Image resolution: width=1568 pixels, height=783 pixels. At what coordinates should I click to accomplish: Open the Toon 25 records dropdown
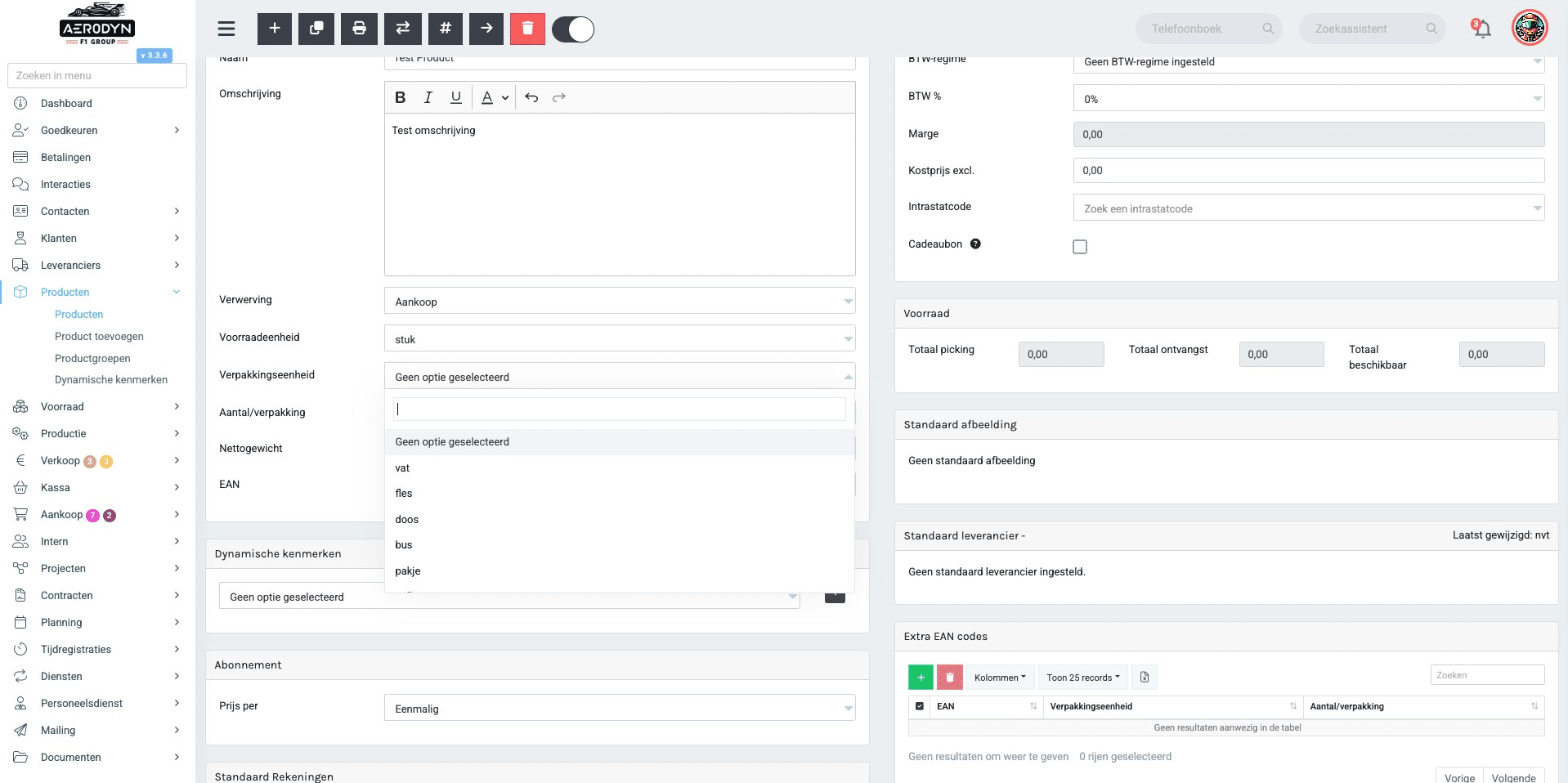pyautogui.click(x=1083, y=677)
